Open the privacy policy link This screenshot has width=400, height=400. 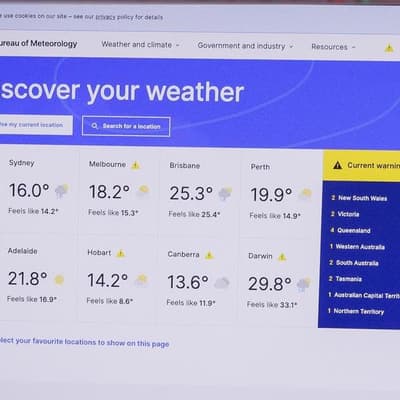click(x=105, y=17)
